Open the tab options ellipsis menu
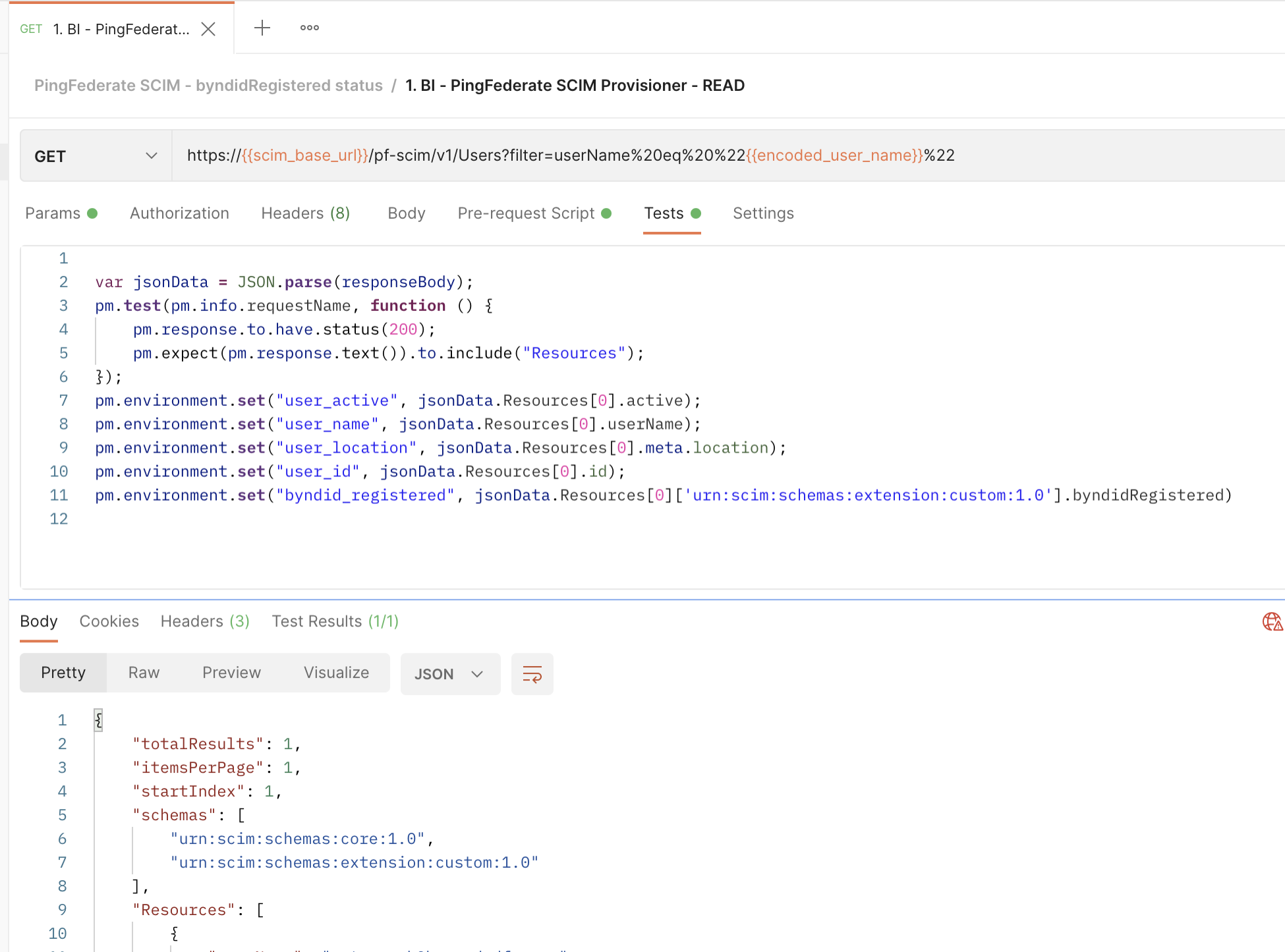1285x952 pixels. tap(309, 28)
